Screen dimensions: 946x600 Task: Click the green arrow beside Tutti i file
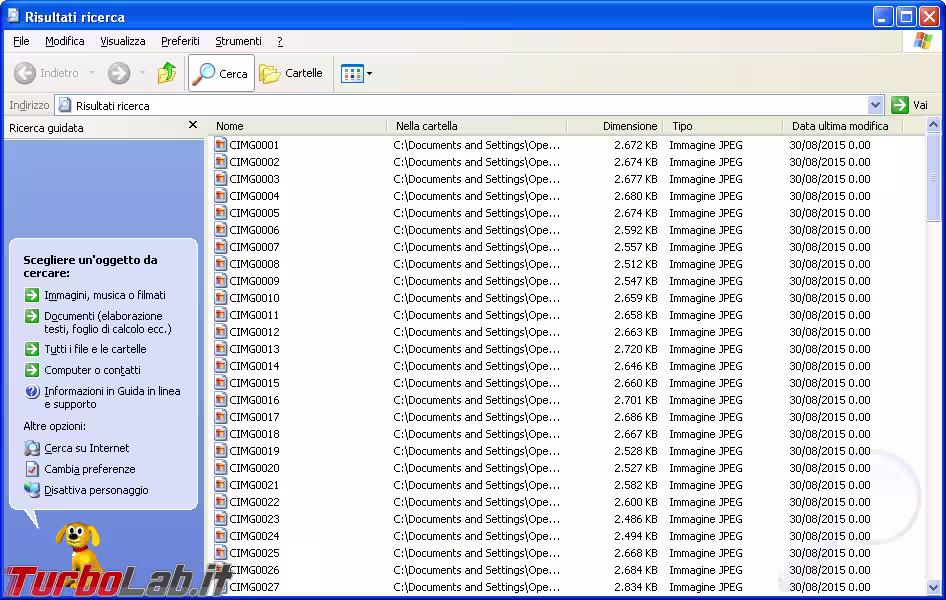[31, 349]
